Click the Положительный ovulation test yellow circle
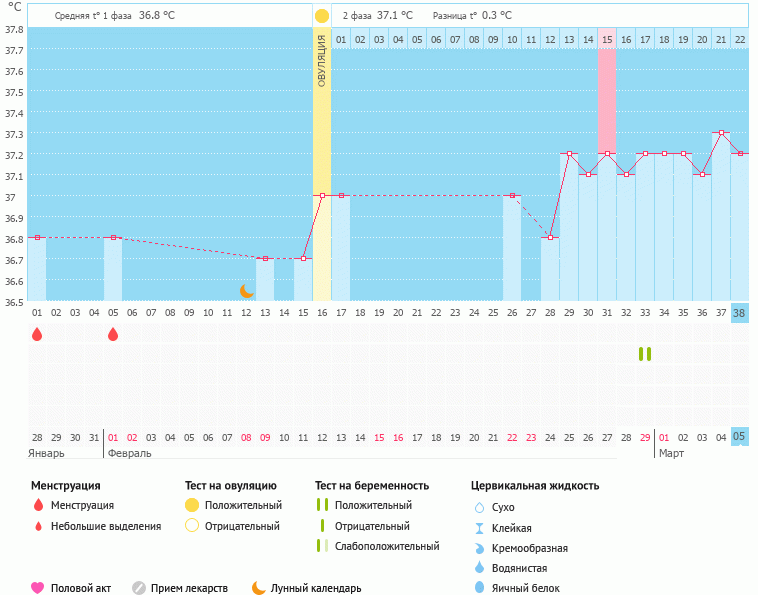The width and height of the screenshot is (758, 595). (x=192, y=506)
